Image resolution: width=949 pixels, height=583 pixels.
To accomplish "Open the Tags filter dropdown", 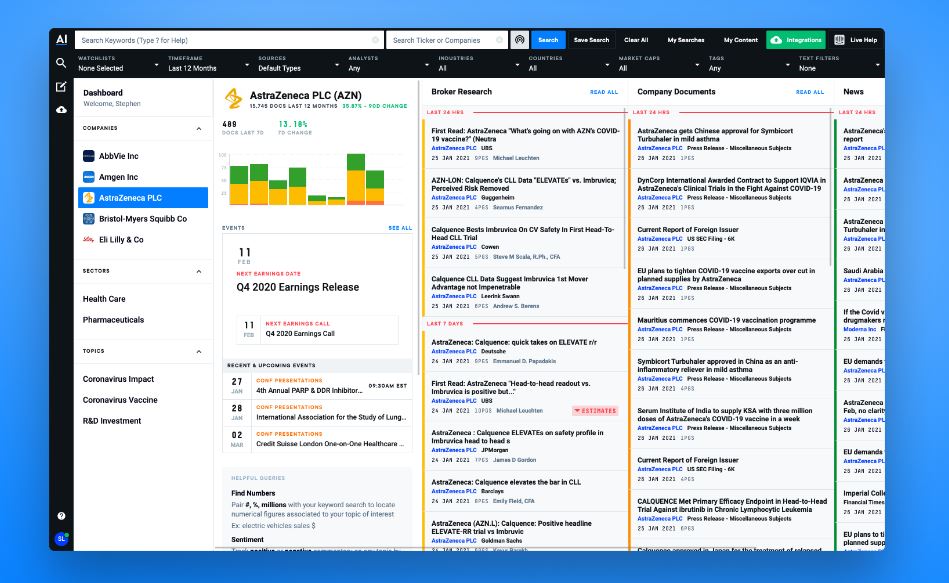I will [x=749, y=64].
